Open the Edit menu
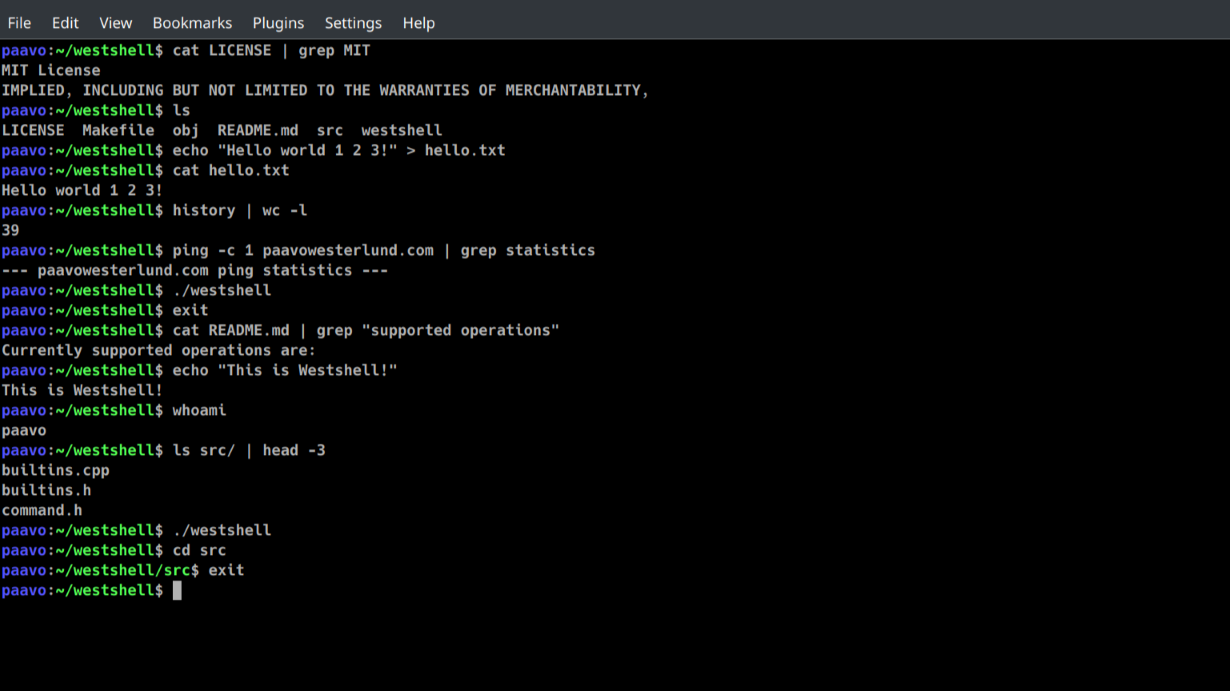 tap(65, 22)
